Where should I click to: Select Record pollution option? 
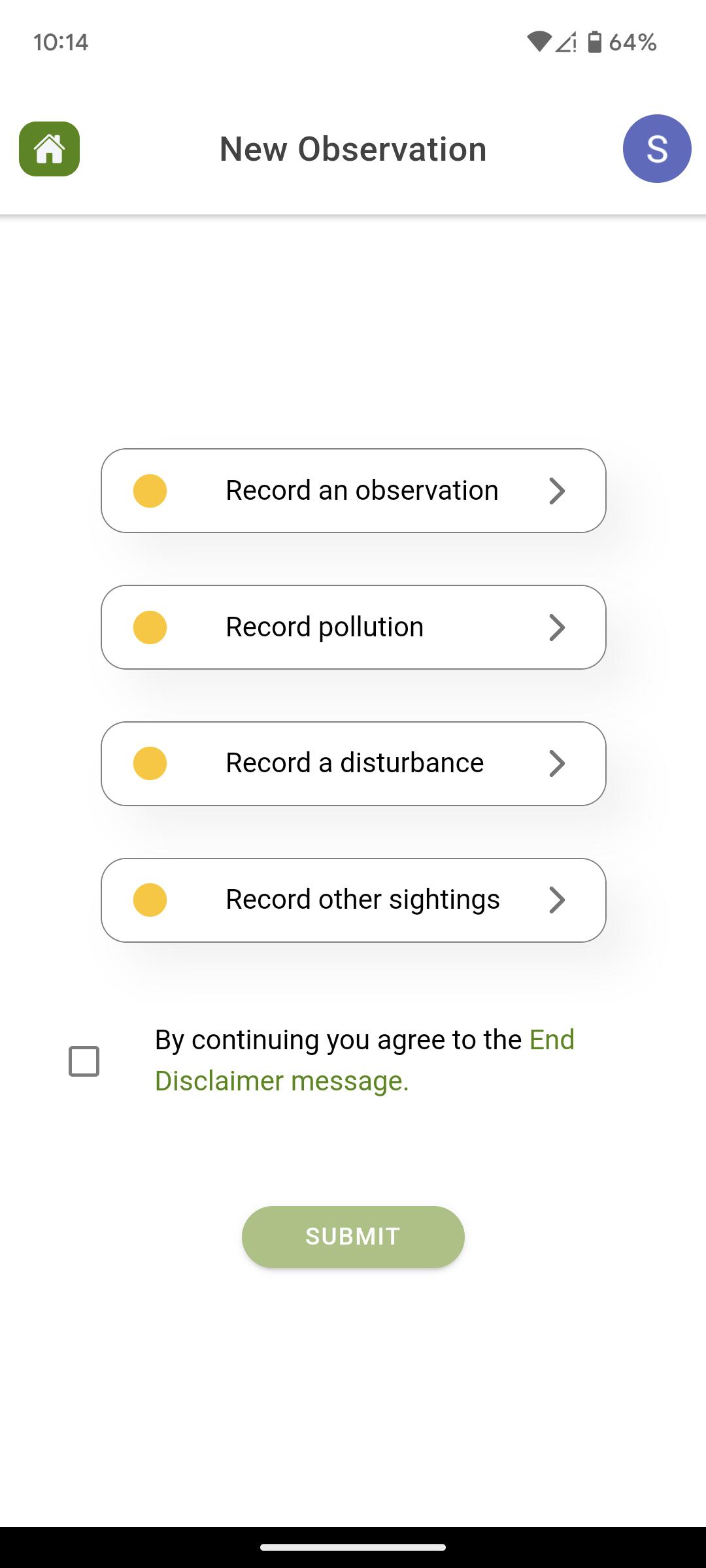tap(354, 627)
